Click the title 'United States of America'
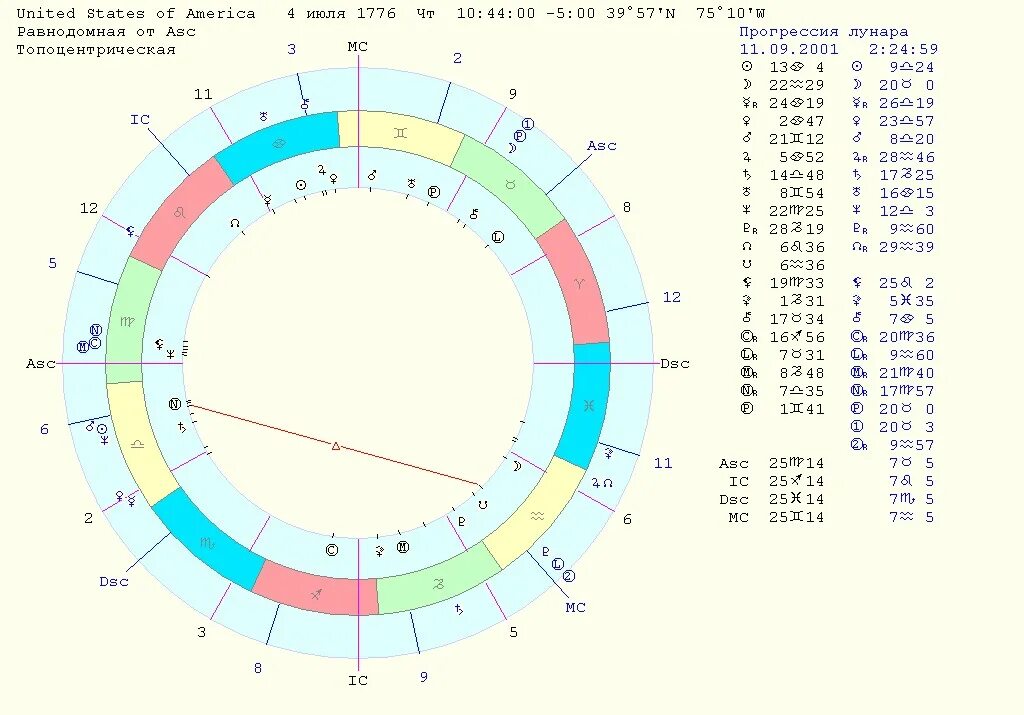Image resolution: width=1024 pixels, height=715 pixels. pyautogui.click(x=136, y=13)
